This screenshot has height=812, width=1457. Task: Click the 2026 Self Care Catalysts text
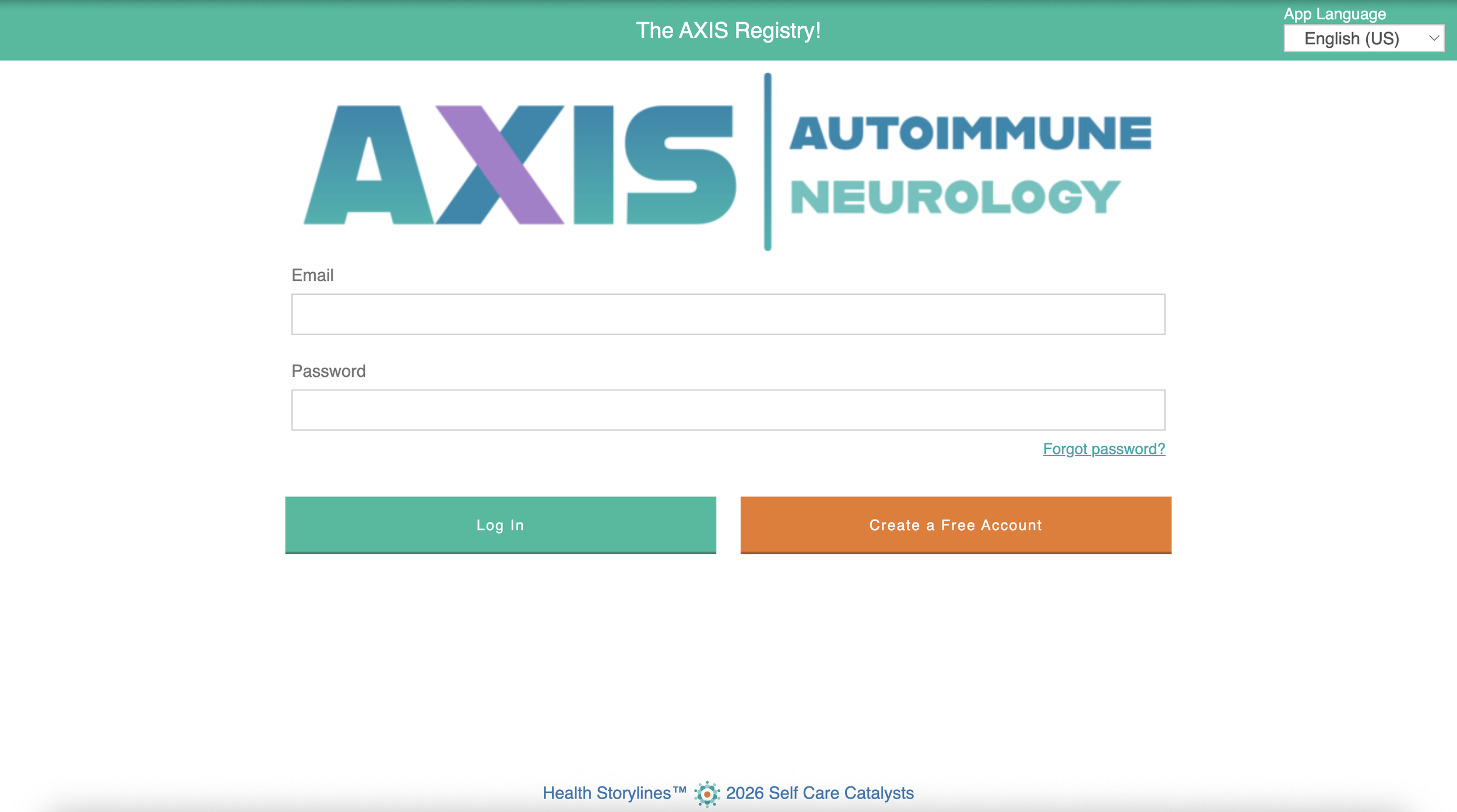click(819, 792)
